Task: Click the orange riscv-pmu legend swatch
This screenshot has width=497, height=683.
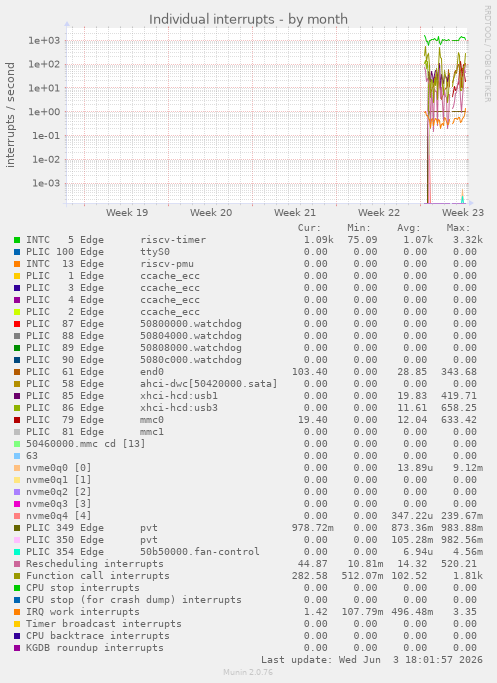Action: (17, 264)
